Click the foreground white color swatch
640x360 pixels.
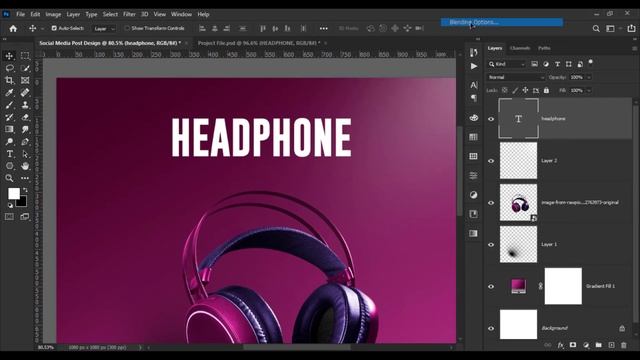[x=14, y=193]
